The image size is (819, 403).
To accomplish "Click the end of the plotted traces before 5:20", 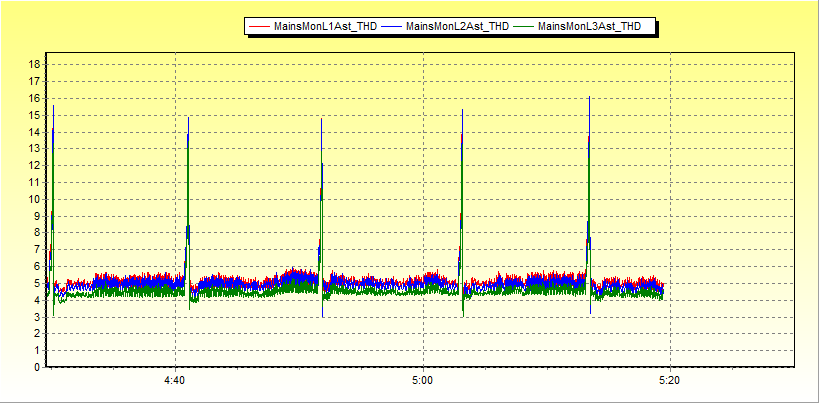I will [662, 289].
